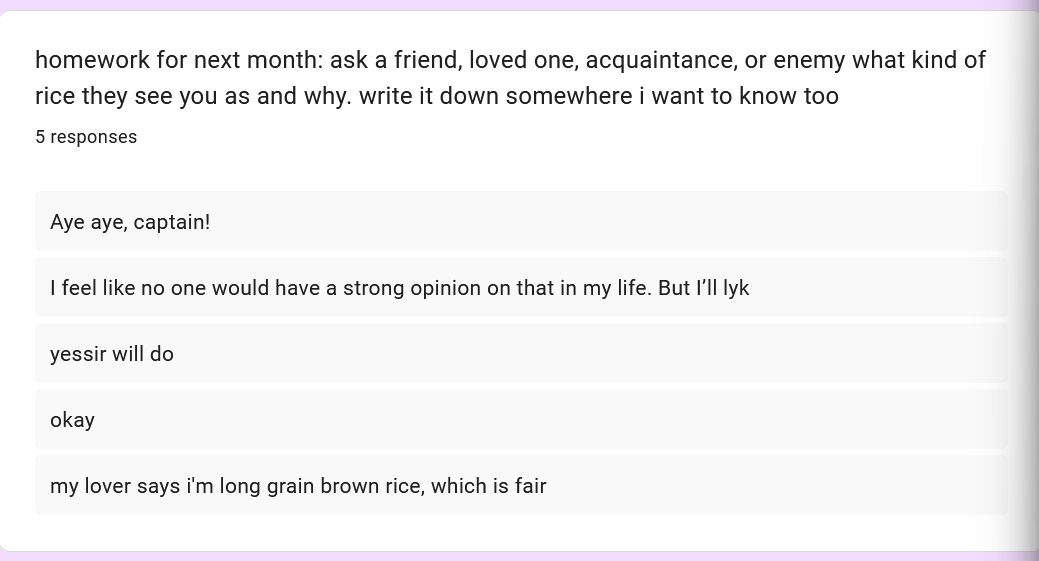
Task: Click the second line of the question beginning "rice they see"
Action: click(436, 96)
